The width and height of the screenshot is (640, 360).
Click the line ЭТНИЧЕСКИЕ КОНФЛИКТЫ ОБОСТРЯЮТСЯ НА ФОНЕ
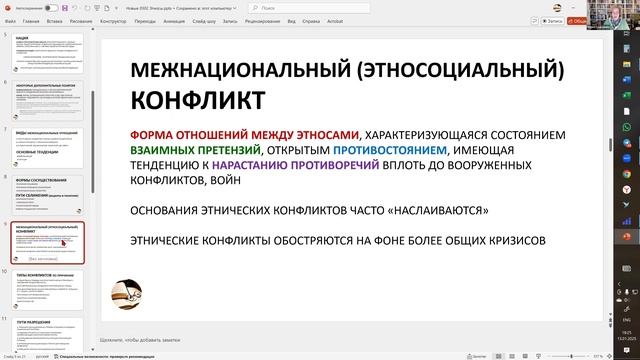[338, 241]
